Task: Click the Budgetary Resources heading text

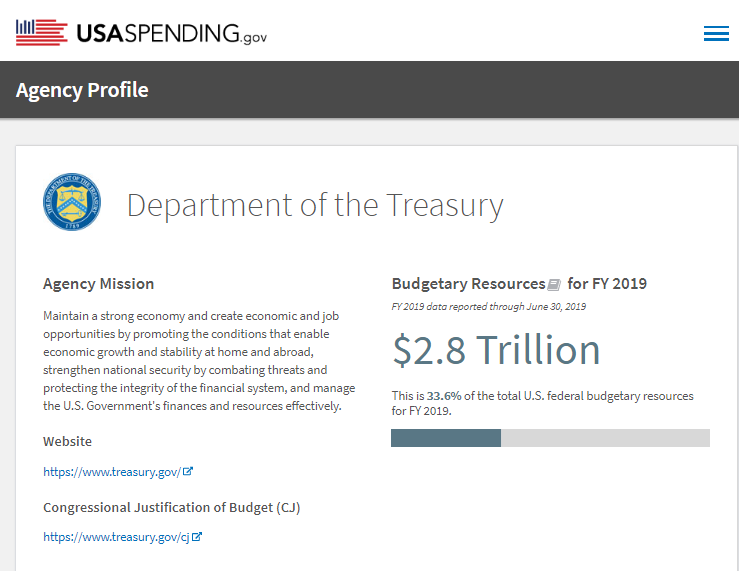Action: coord(468,284)
